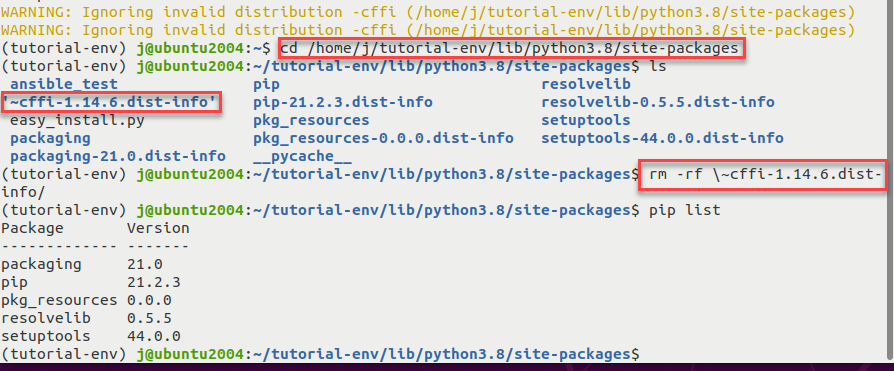Viewport: 894px width, 371px height.
Task: Click the pip-21.2.3.dist-info directory
Action: [x=343, y=102]
